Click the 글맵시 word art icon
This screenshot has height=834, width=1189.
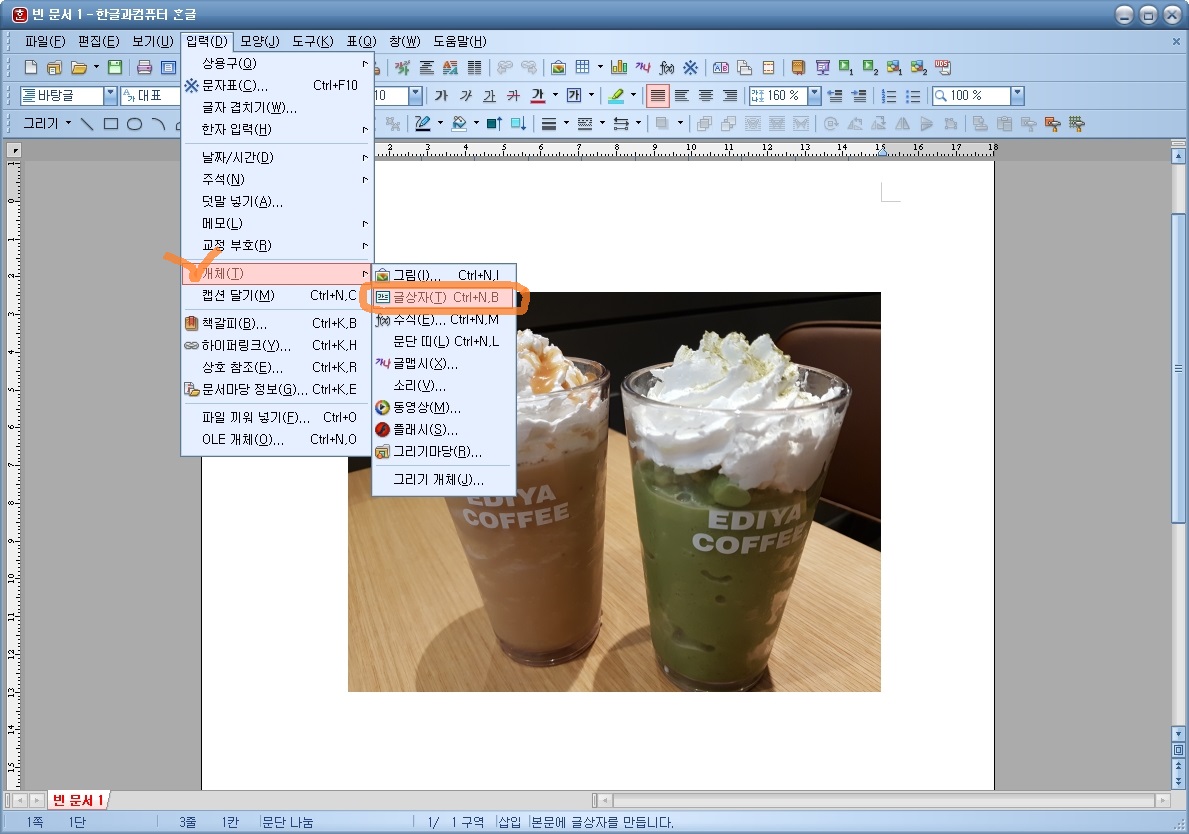pyautogui.click(x=642, y=67)
